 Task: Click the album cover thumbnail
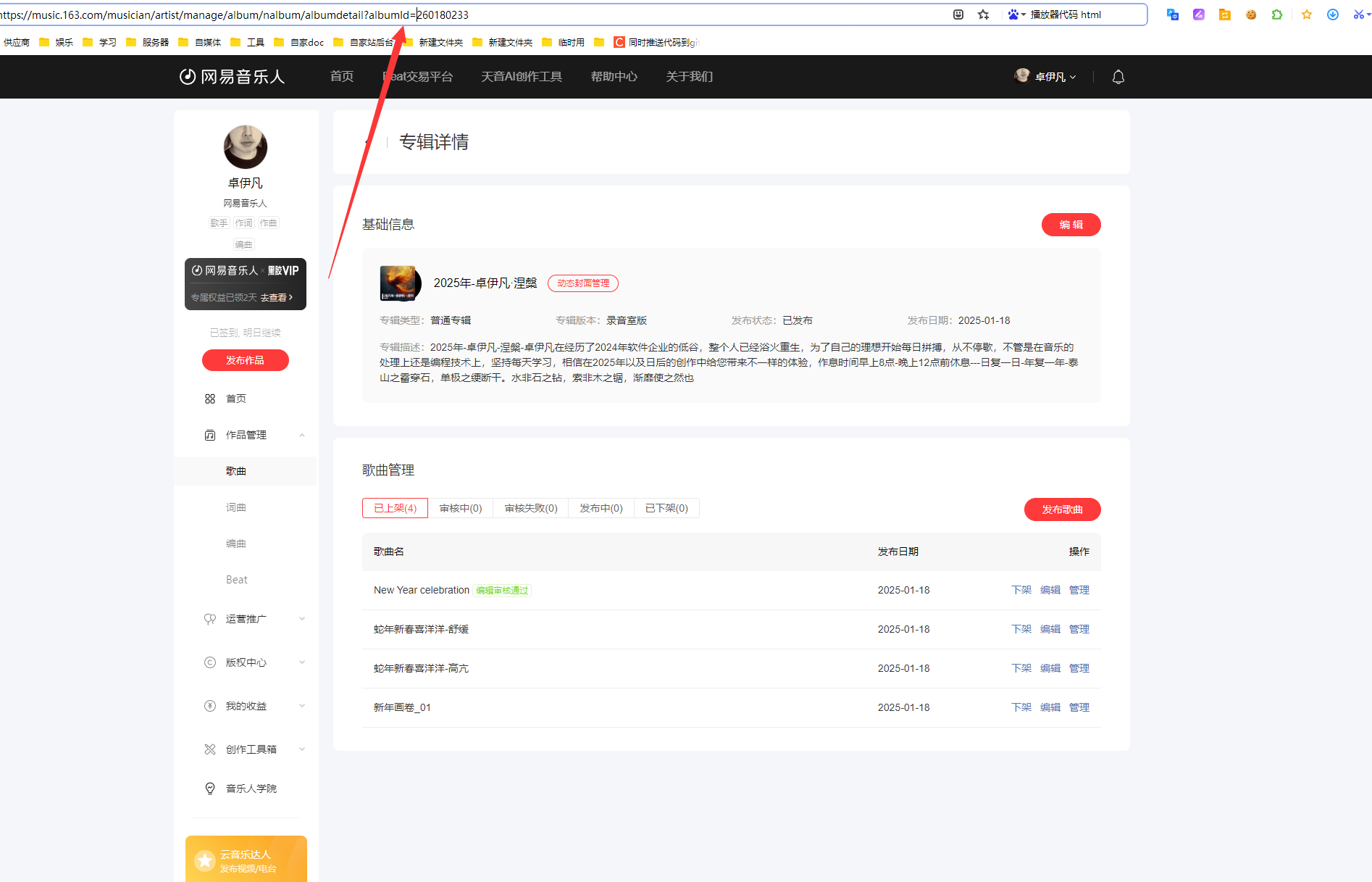(400, 283)
